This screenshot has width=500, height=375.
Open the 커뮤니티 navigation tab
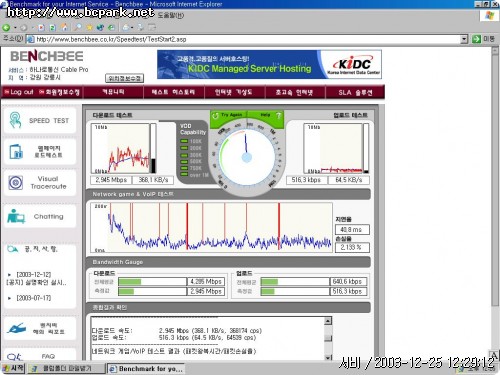tap(113, 92)
